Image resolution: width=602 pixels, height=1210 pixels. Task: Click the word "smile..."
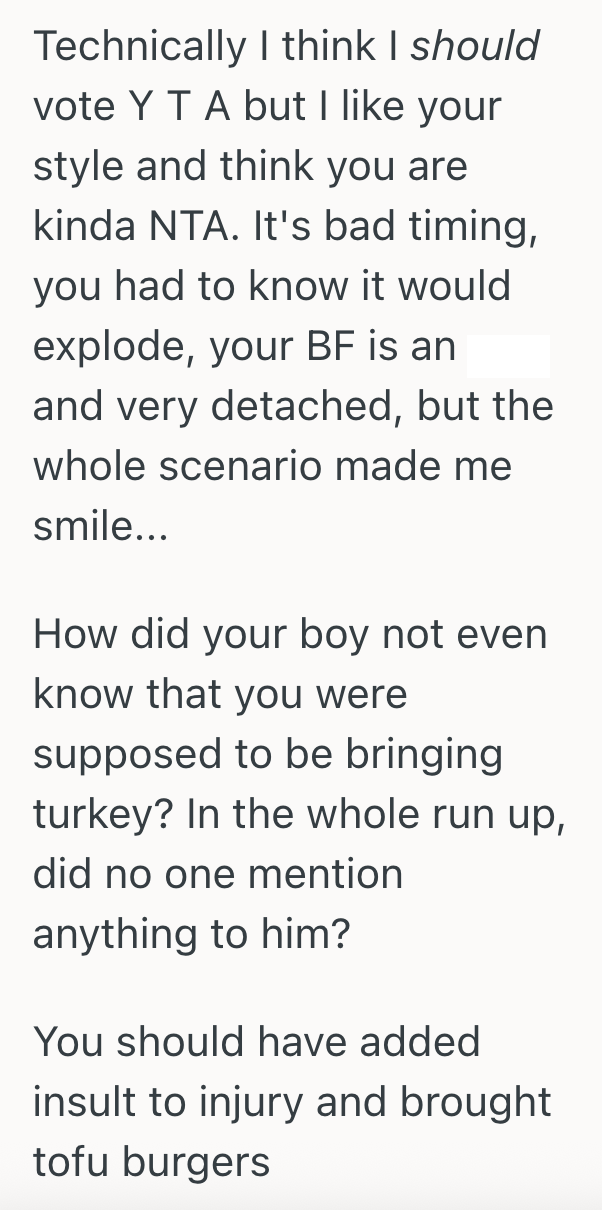[100, 527]
